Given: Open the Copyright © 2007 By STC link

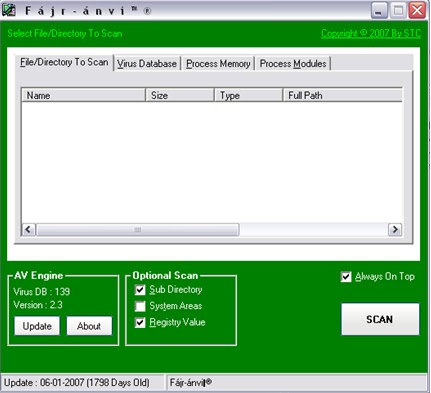Looking at the screenshot, I should coord(371,33).
